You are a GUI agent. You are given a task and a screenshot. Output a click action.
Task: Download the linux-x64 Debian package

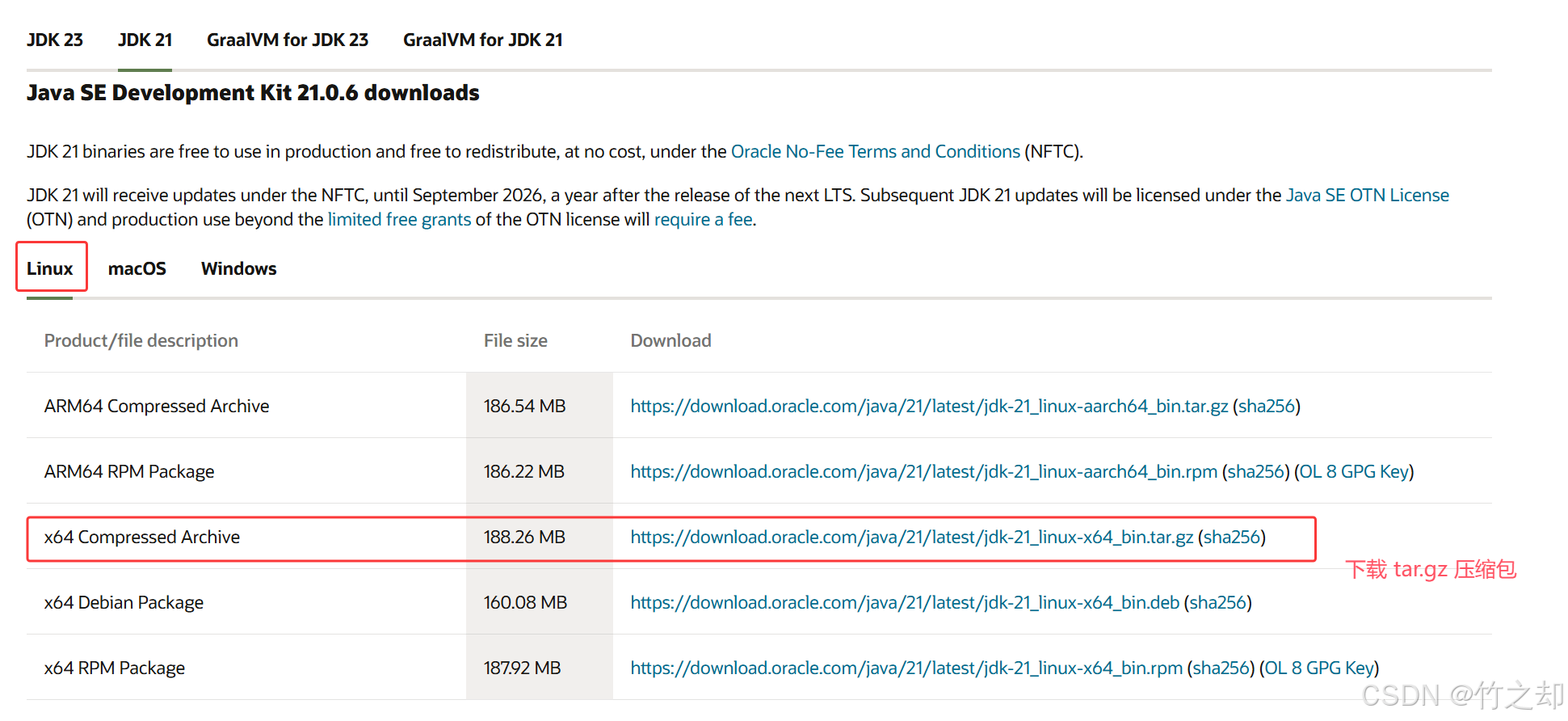click(905, 602)
